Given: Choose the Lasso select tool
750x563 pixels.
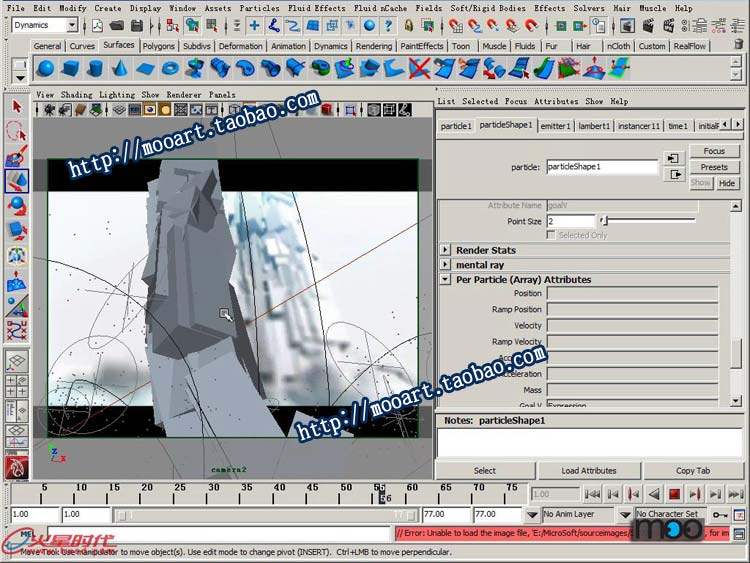Looking at the screenshot, I should 17,131.
